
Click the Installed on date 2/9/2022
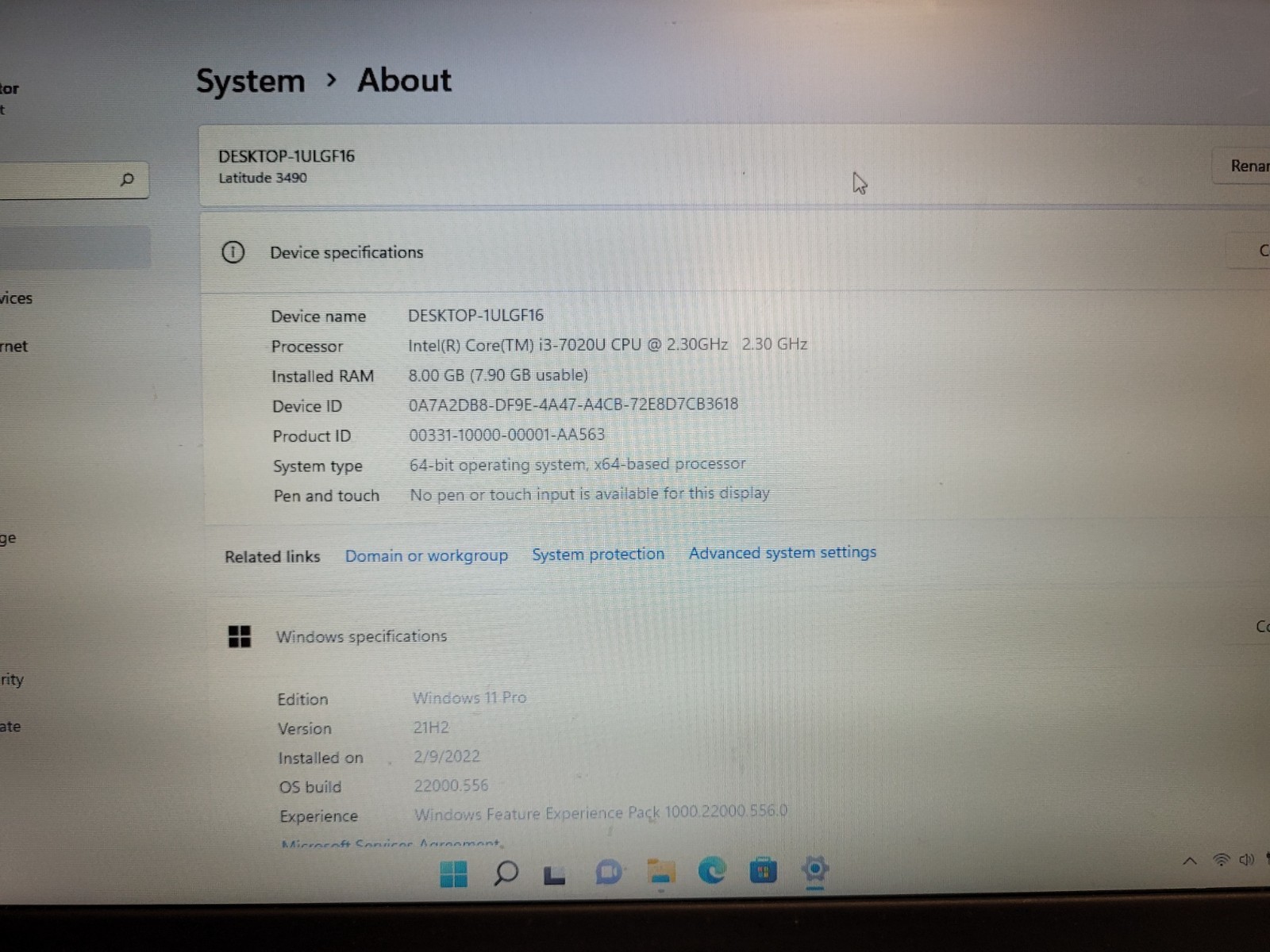pyautogui.click(x=446, y=756)
